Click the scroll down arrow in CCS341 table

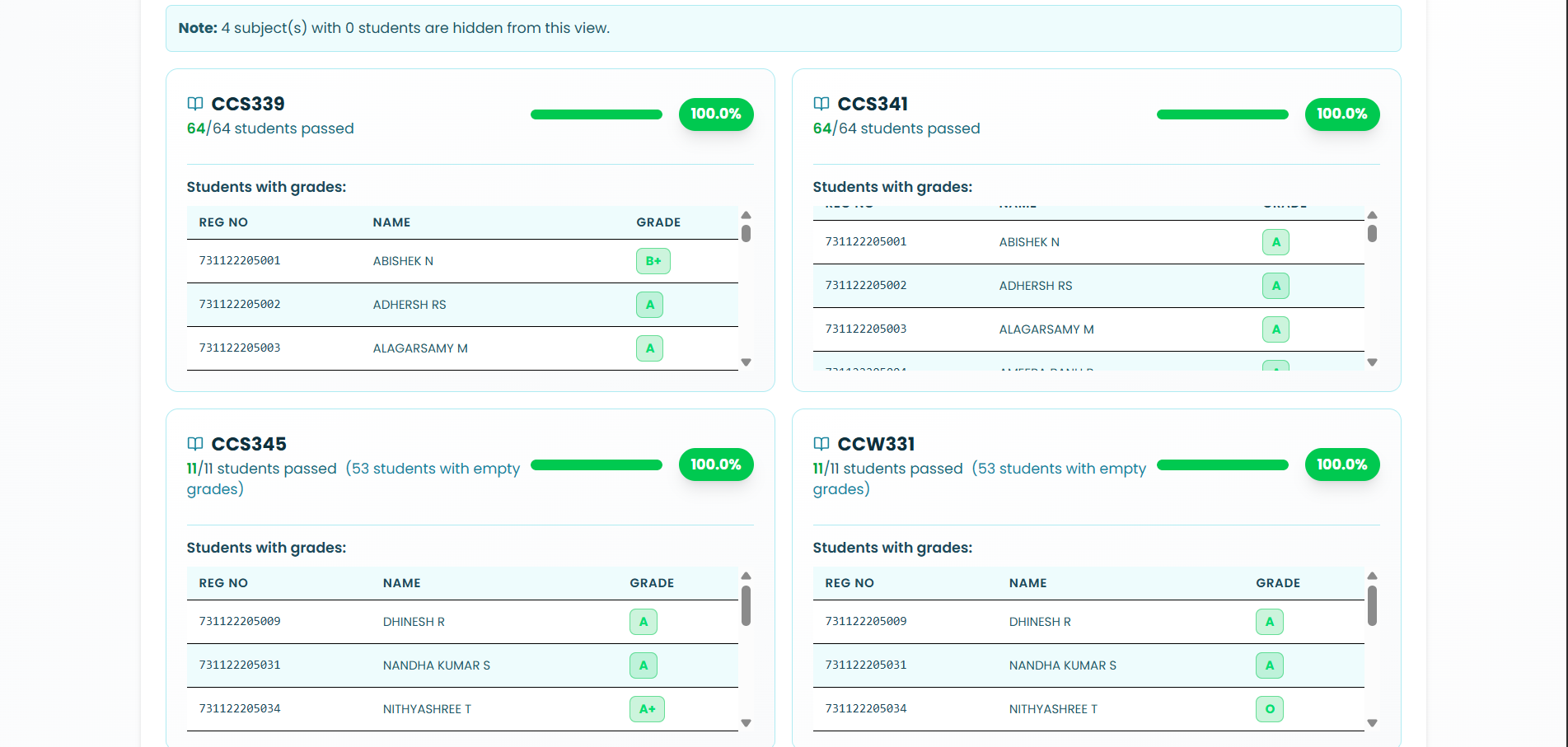coord(1372,362)
